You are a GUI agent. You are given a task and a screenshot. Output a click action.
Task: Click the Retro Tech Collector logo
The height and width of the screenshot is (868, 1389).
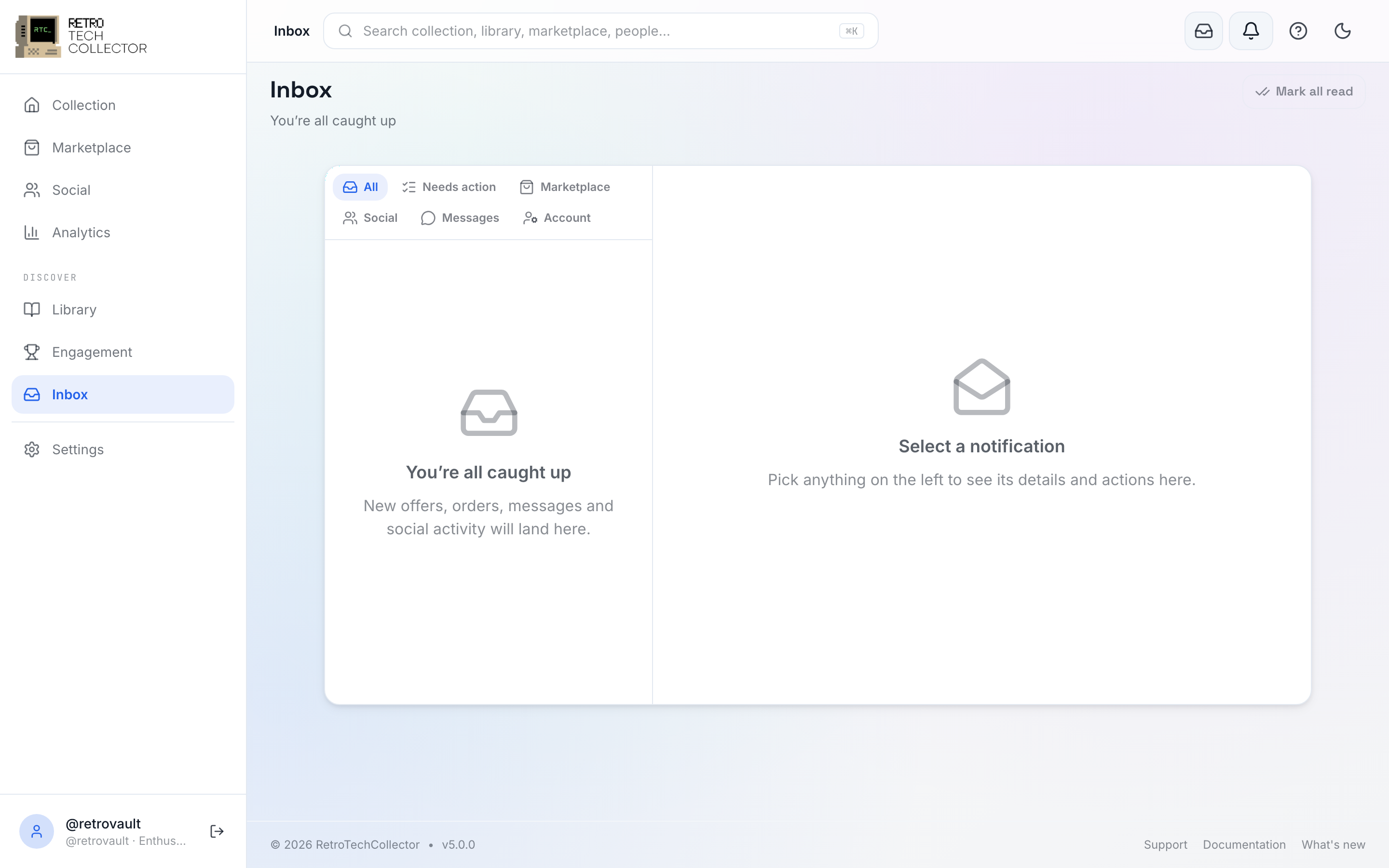coord(81,36)
